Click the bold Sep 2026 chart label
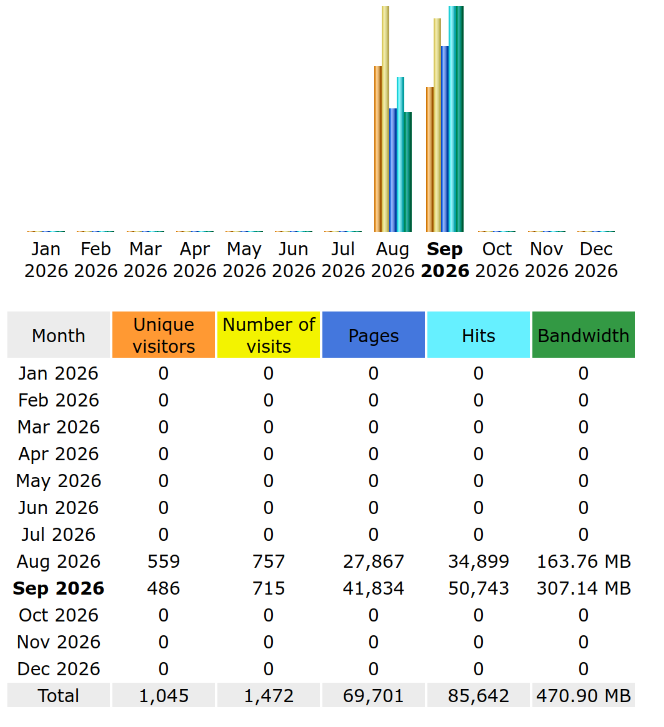Image resolution: width=664 pixels, height=727 pixels. pos(445,260)
